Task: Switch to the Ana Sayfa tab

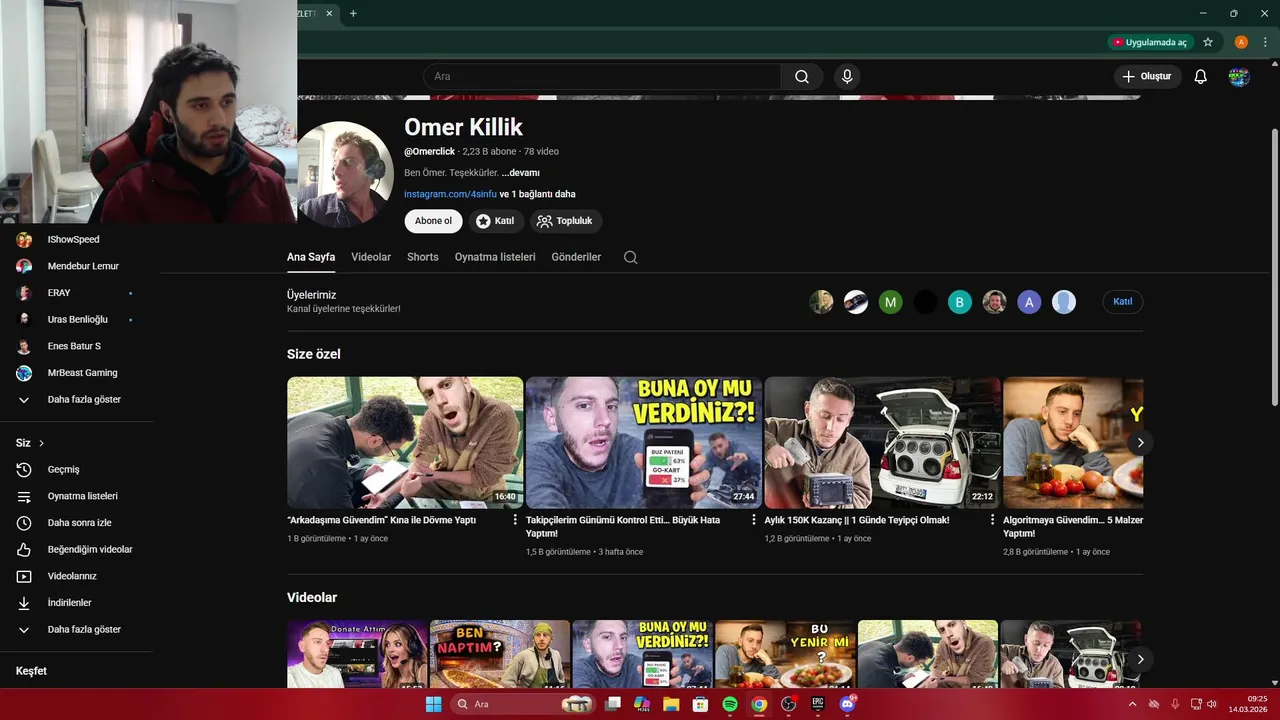Action: pyautogui.click(x=311, y=257)
